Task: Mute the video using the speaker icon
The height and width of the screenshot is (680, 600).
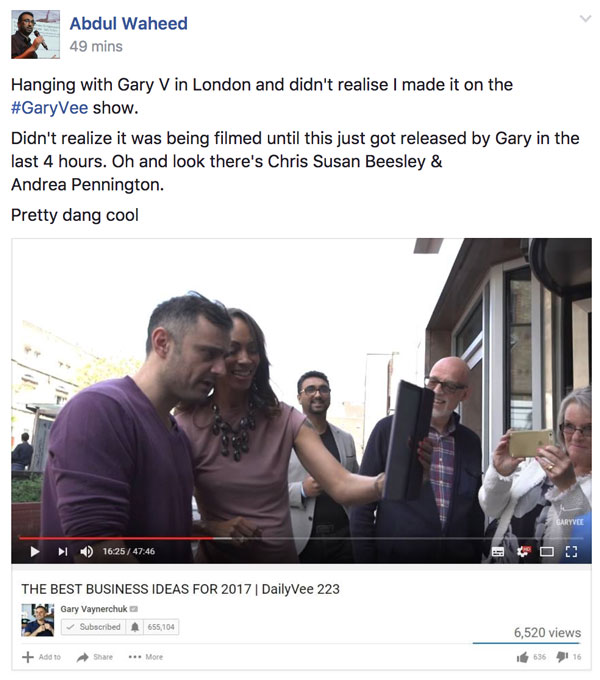Action: coord(86,551)
